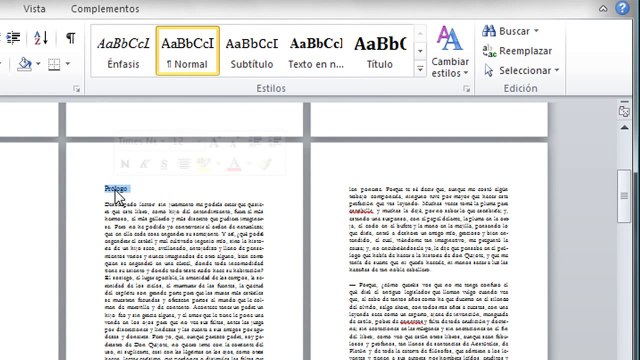640x360 pixels.
Task: Toggle the ruler view button
Action: (624, 111)
